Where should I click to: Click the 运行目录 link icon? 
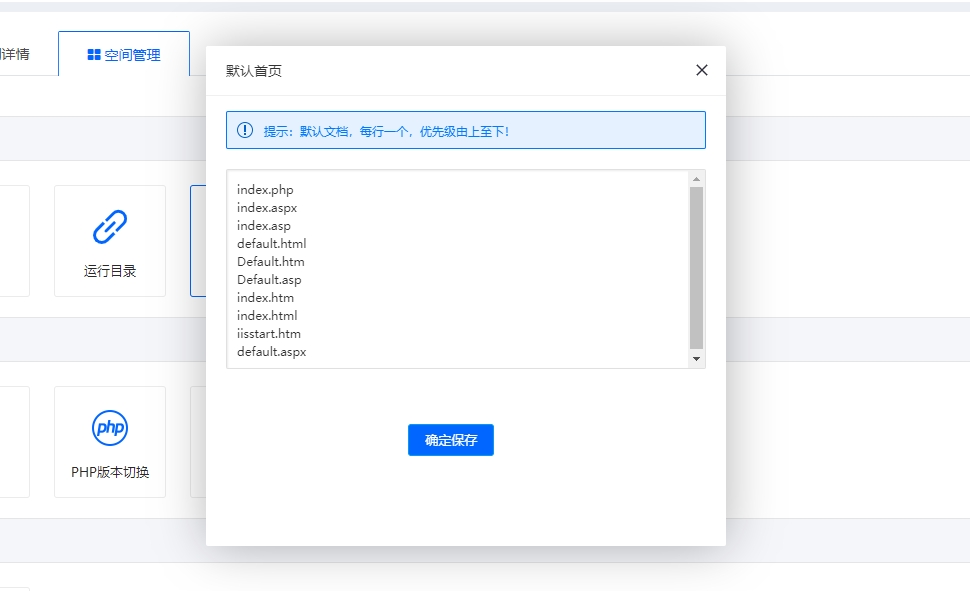(x=110, y=225)
